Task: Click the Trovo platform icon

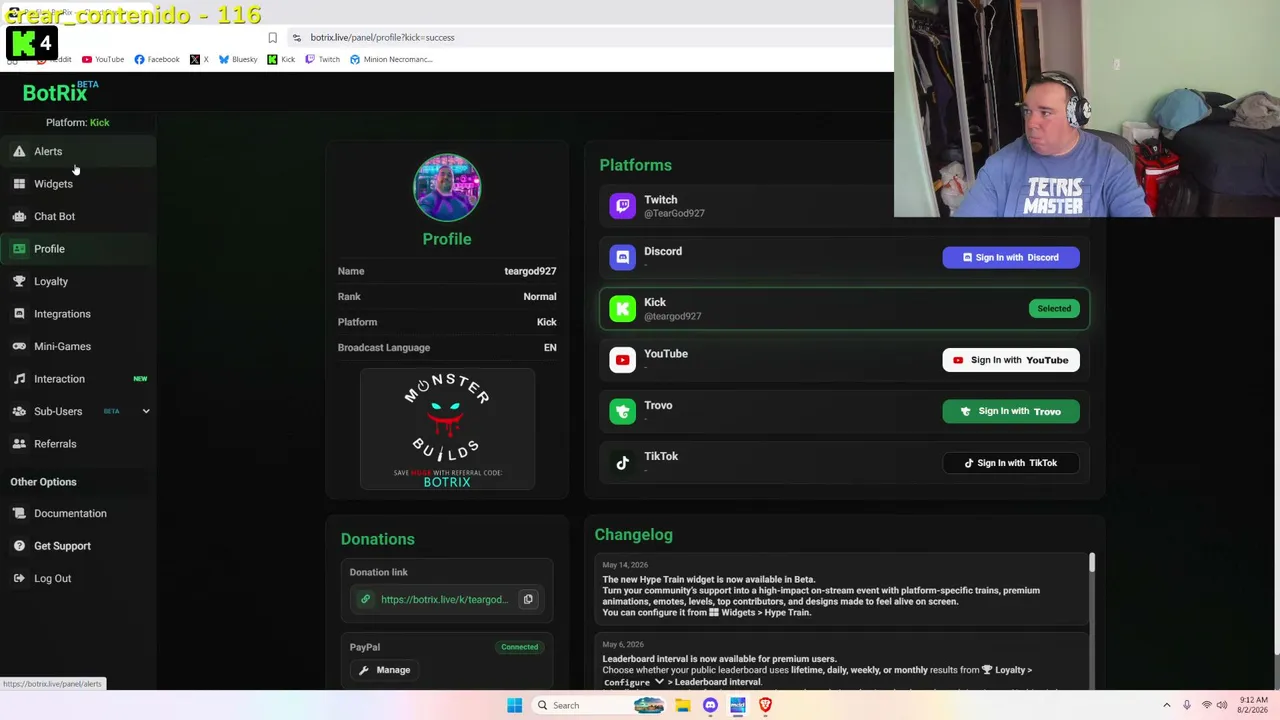Action: pos(622,411)
